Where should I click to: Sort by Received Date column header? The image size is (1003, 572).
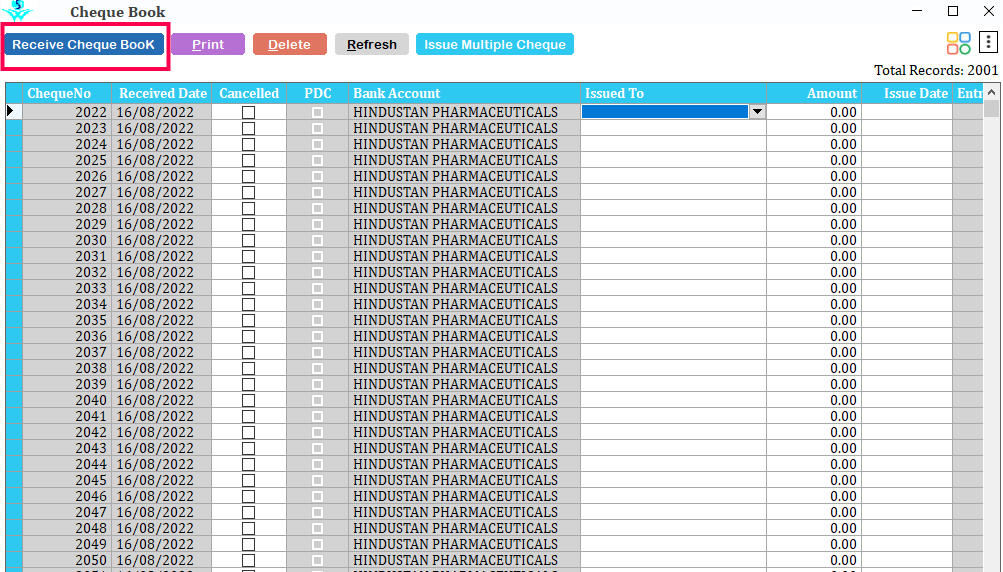(x=162, y=93)
